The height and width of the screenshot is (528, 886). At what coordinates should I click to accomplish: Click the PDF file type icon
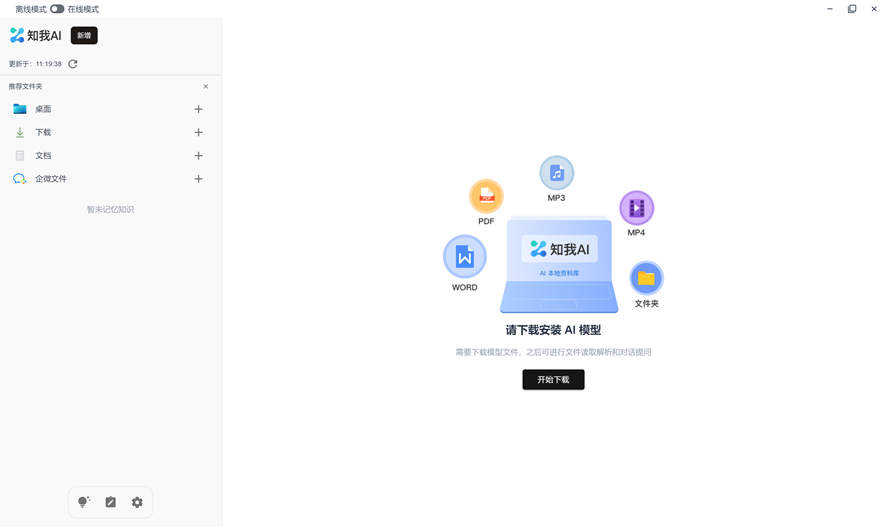pyautogui.click(x=486, y=196)
